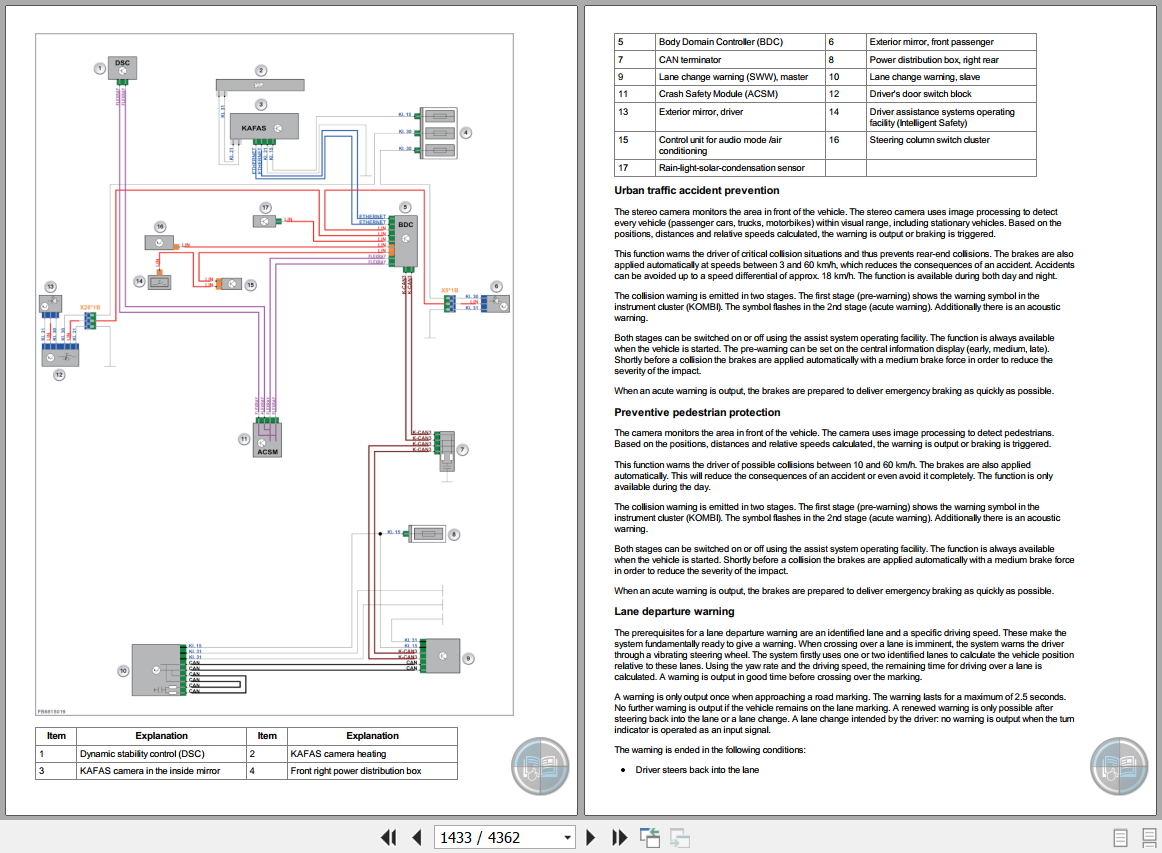
Task: Jump to the last page
Action: click(x=620, y=837)
